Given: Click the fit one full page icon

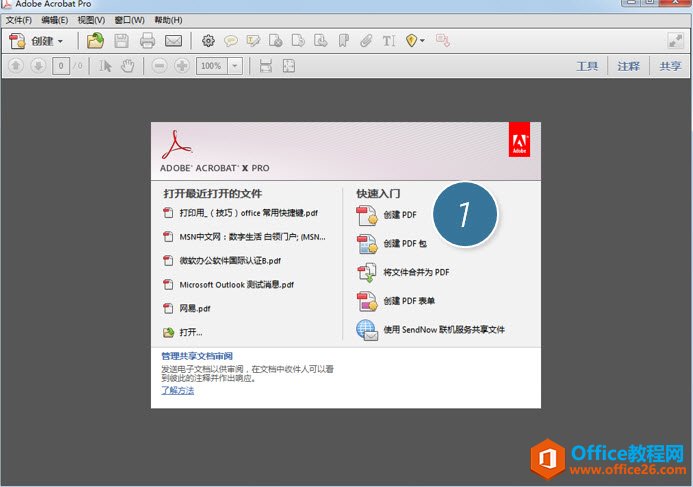Looking at the screenshot, I should pos(289,66).
